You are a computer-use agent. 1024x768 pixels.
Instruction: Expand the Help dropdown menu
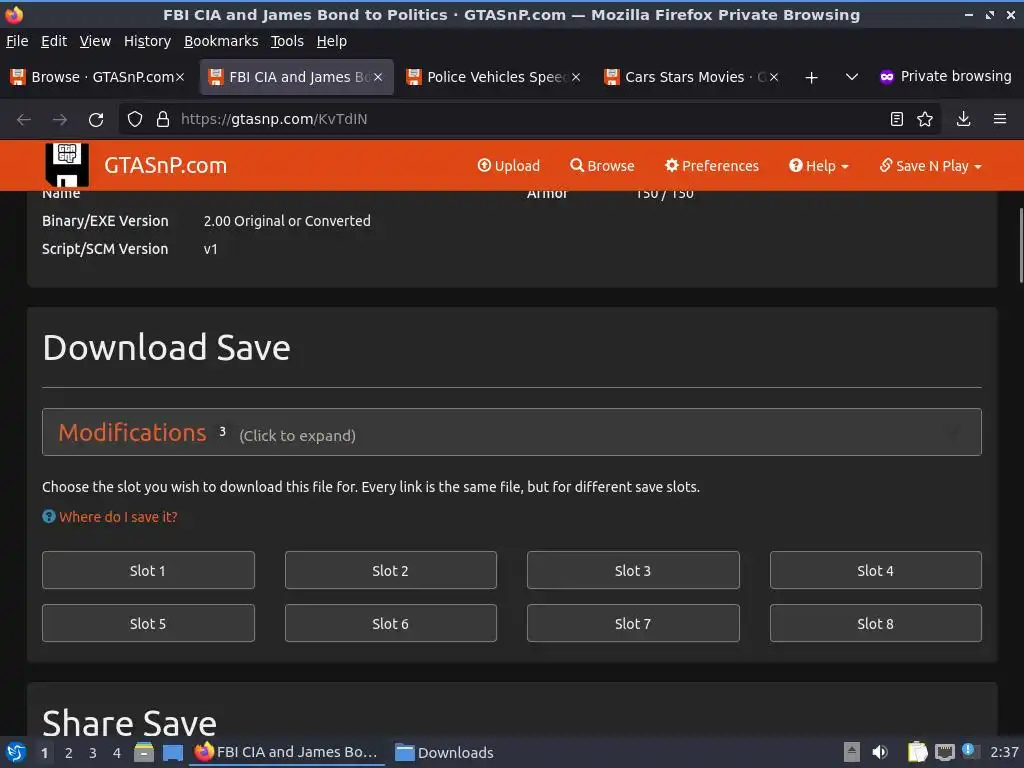click(x=818, y=166)
